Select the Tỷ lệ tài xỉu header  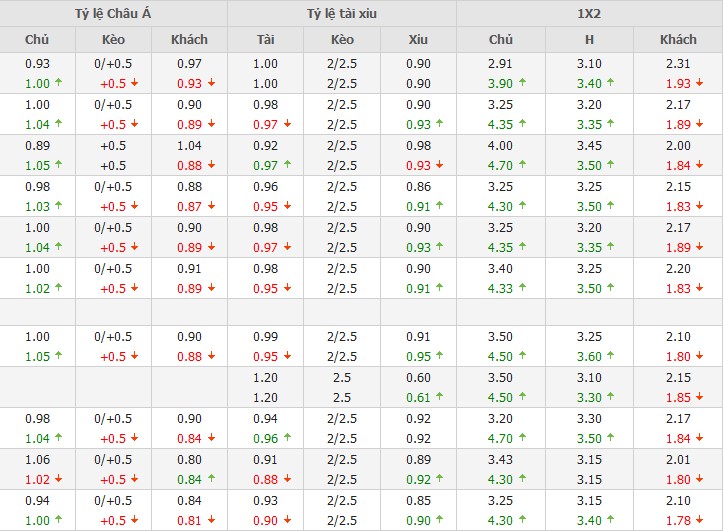pyautogui.click(x=342, y=13)
